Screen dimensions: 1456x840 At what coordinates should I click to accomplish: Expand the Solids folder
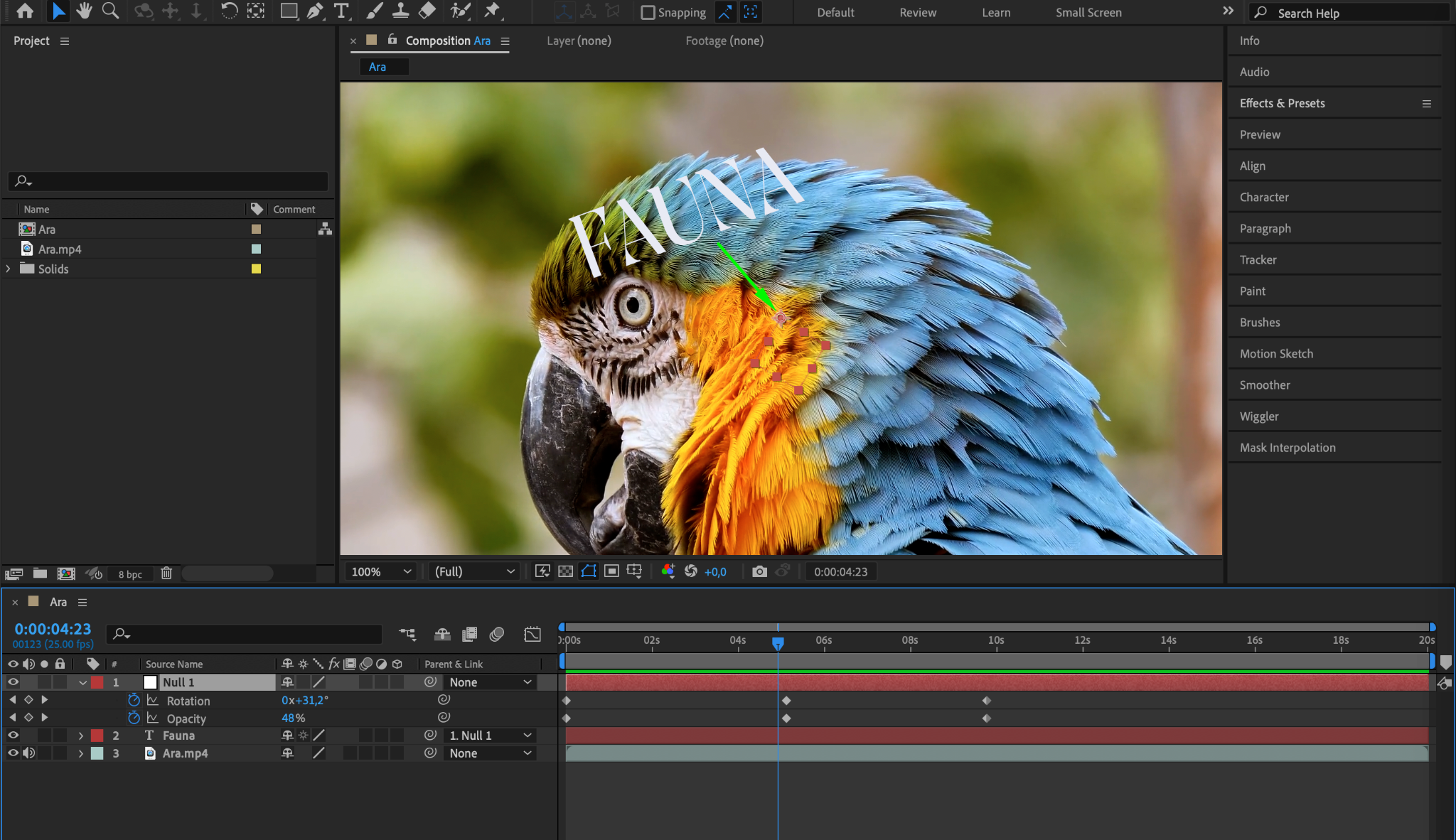tap(9, 269)
